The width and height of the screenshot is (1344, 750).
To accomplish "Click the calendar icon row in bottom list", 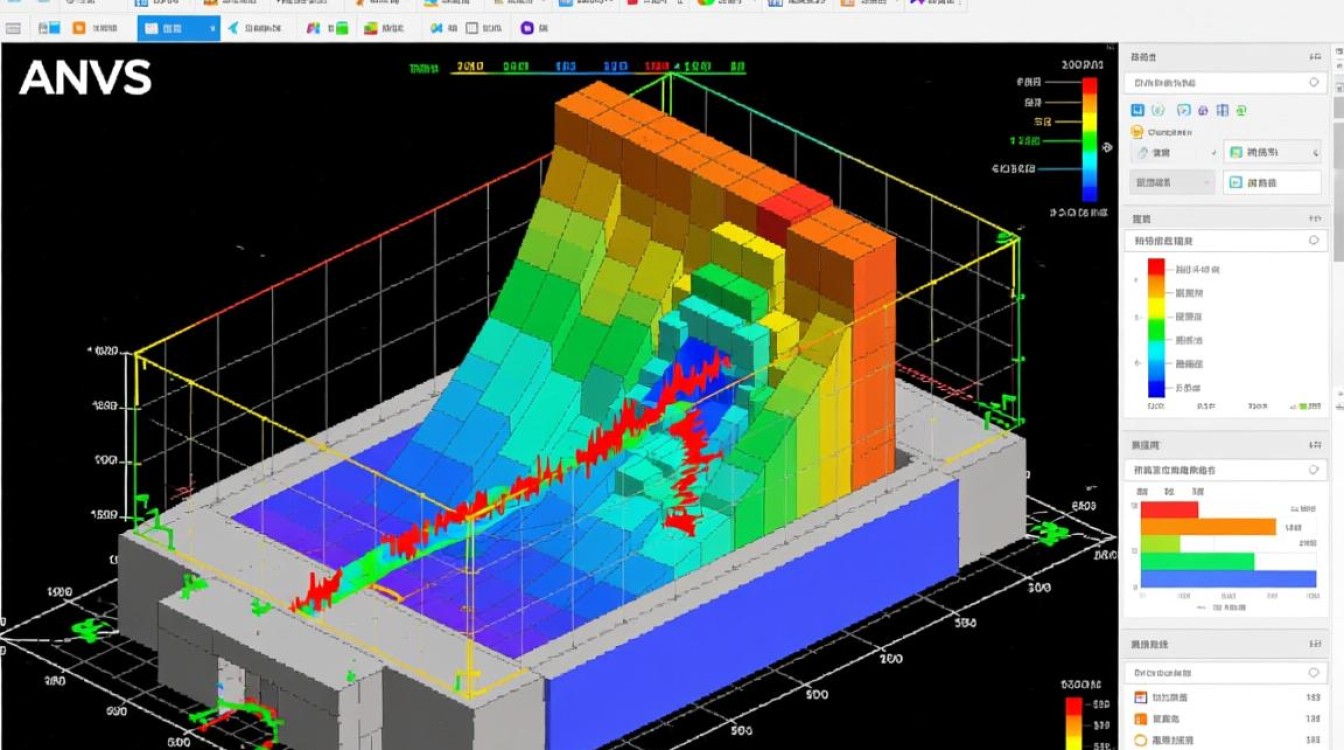I will pyautogui.click(x=1227, y=697).
